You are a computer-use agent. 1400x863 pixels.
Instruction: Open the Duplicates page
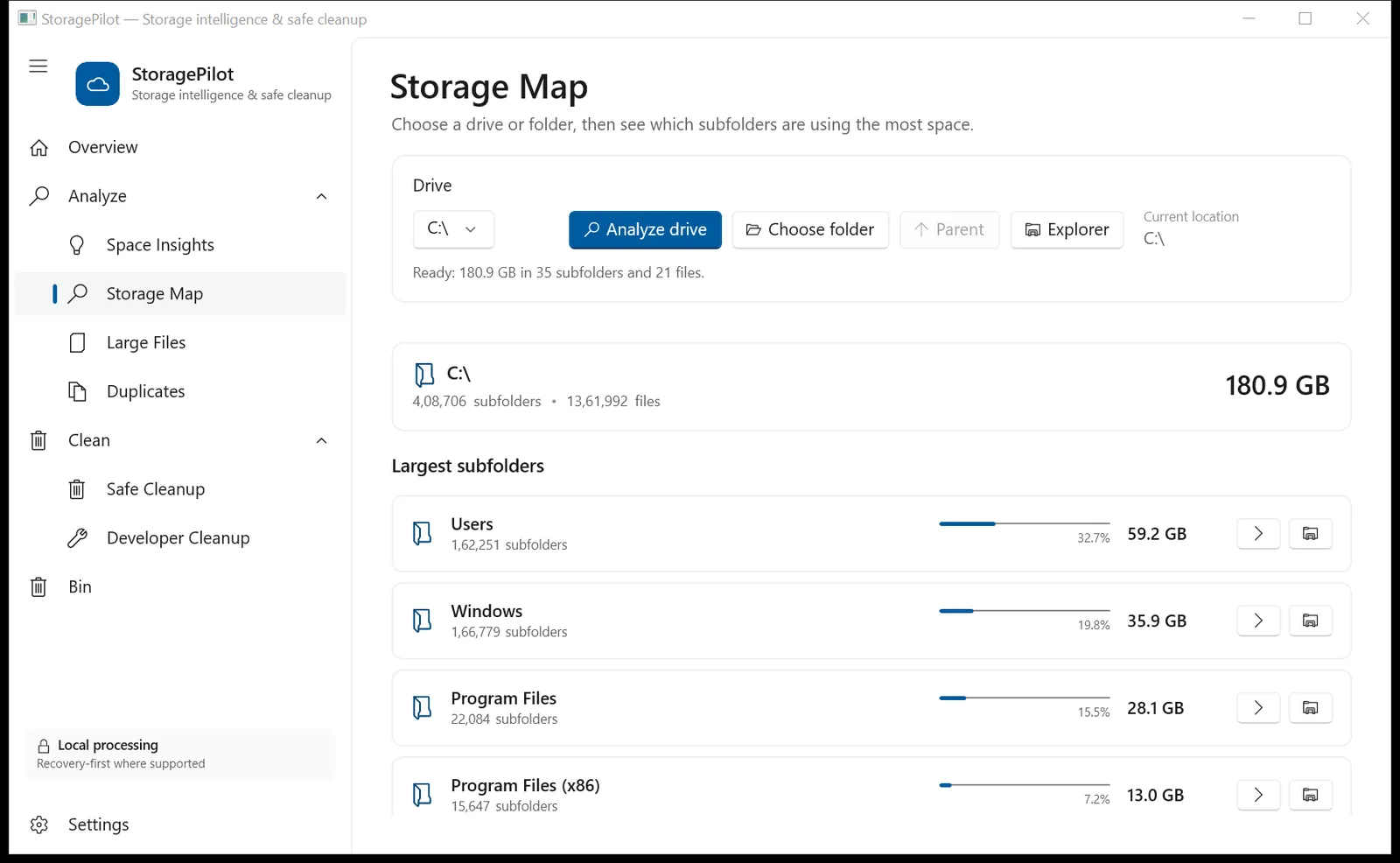[x=180, y=391]
